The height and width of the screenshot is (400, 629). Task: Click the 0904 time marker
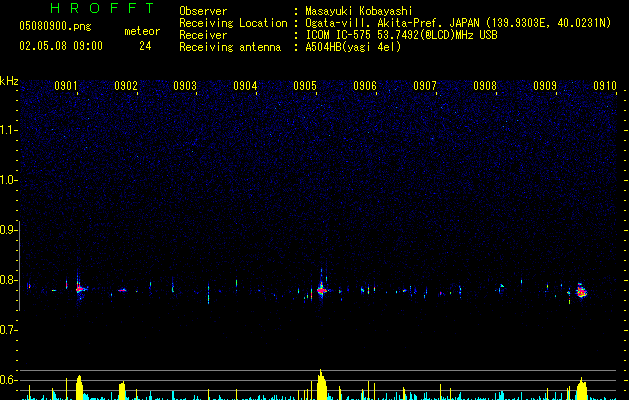(x=245, y=86)
